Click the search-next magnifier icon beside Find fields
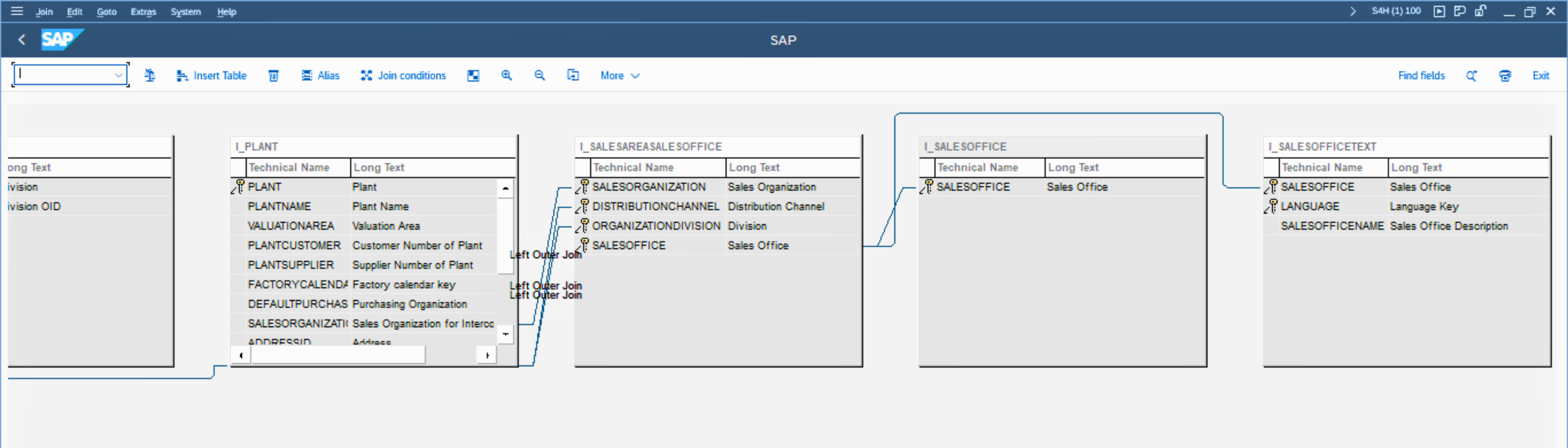1568x448 pixels. tap(1471, 75)
